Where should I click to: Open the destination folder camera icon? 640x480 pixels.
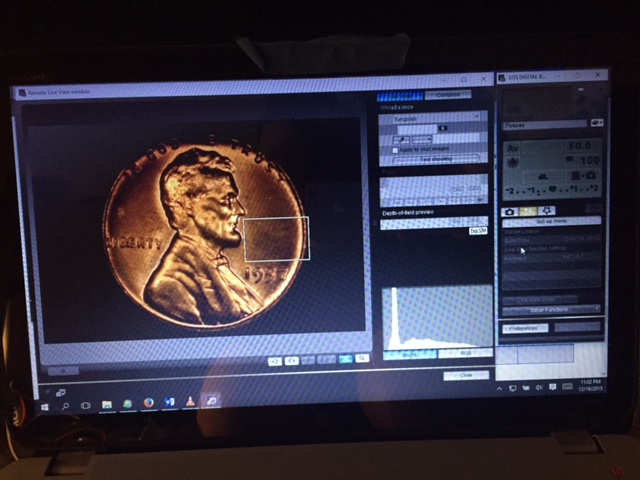[597, 122]
